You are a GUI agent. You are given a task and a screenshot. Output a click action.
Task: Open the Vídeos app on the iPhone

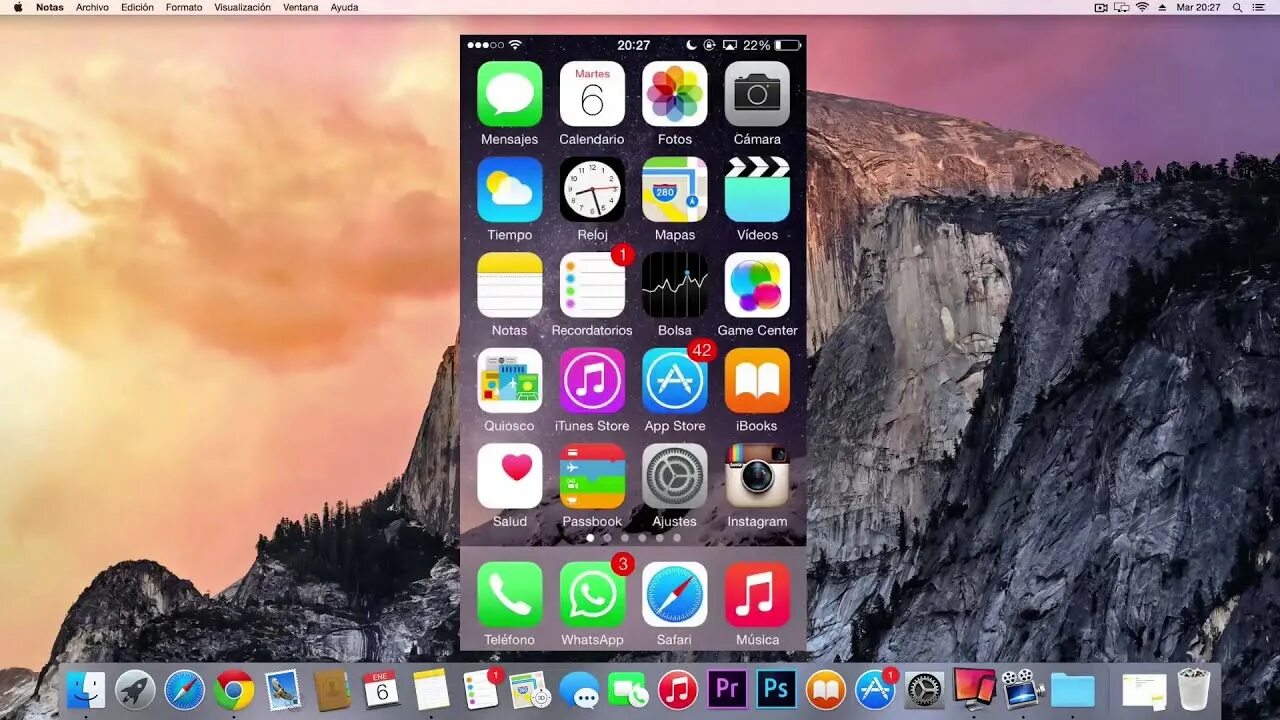click(757, 189)
